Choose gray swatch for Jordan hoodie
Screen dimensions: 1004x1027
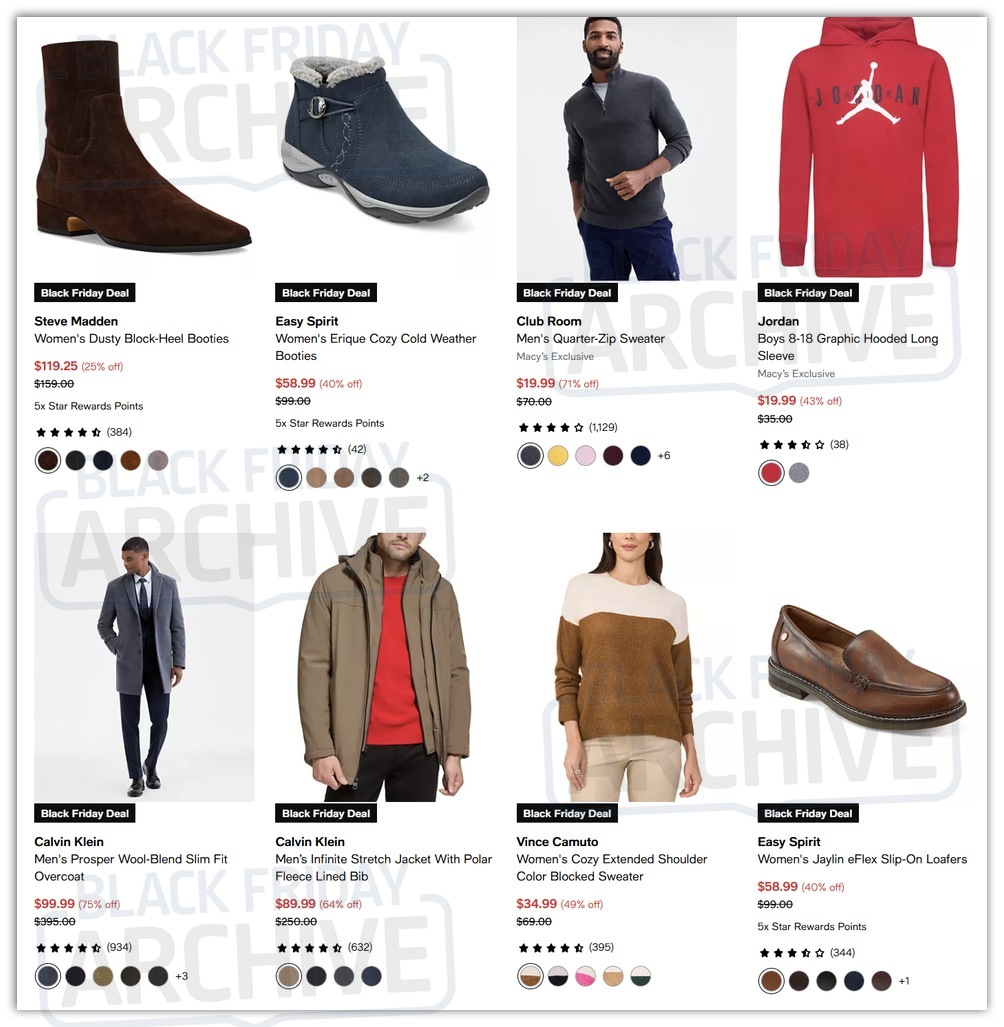(798, 473)
